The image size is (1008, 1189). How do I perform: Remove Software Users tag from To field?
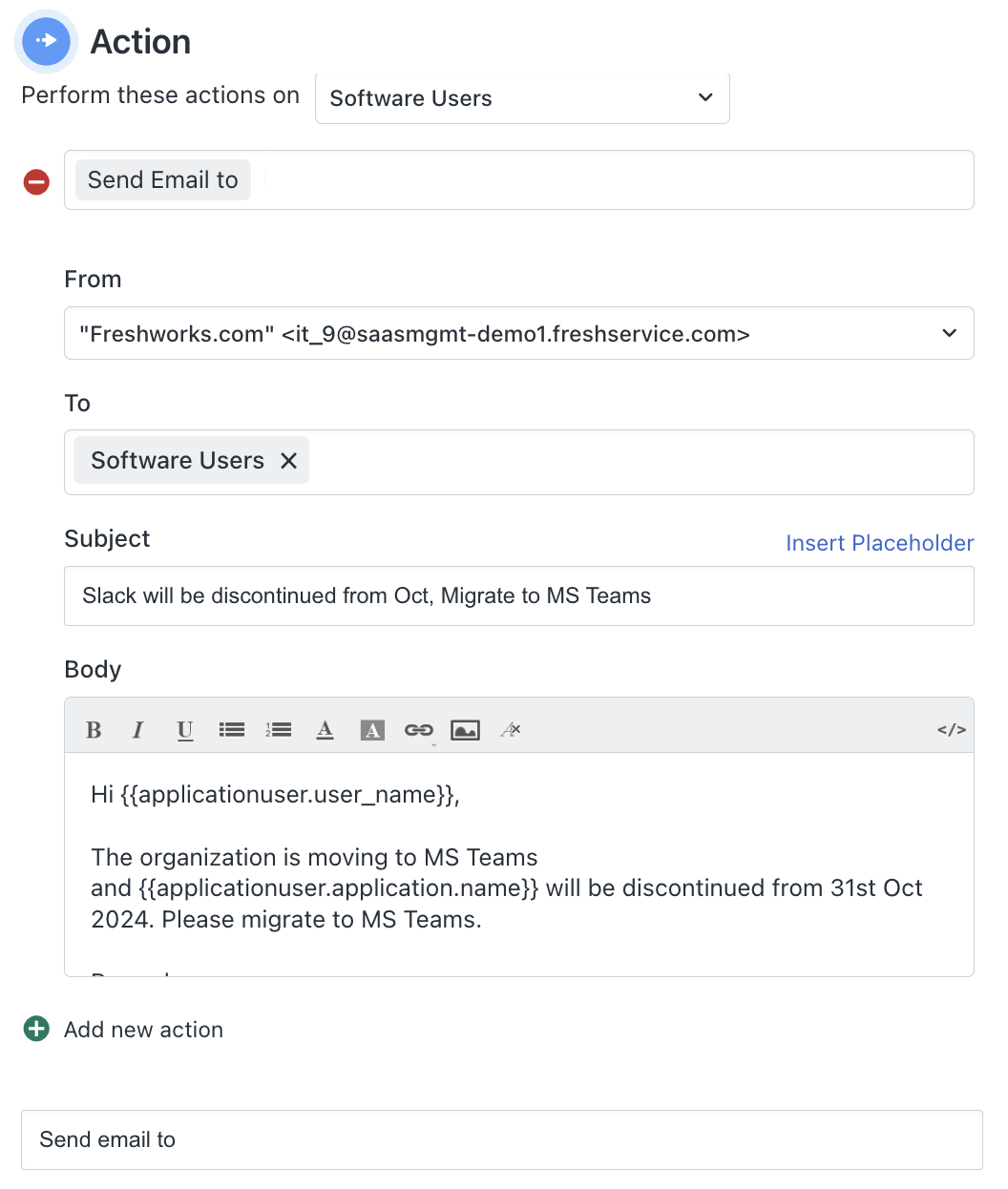pyautogui.click(x=289, y=461)
